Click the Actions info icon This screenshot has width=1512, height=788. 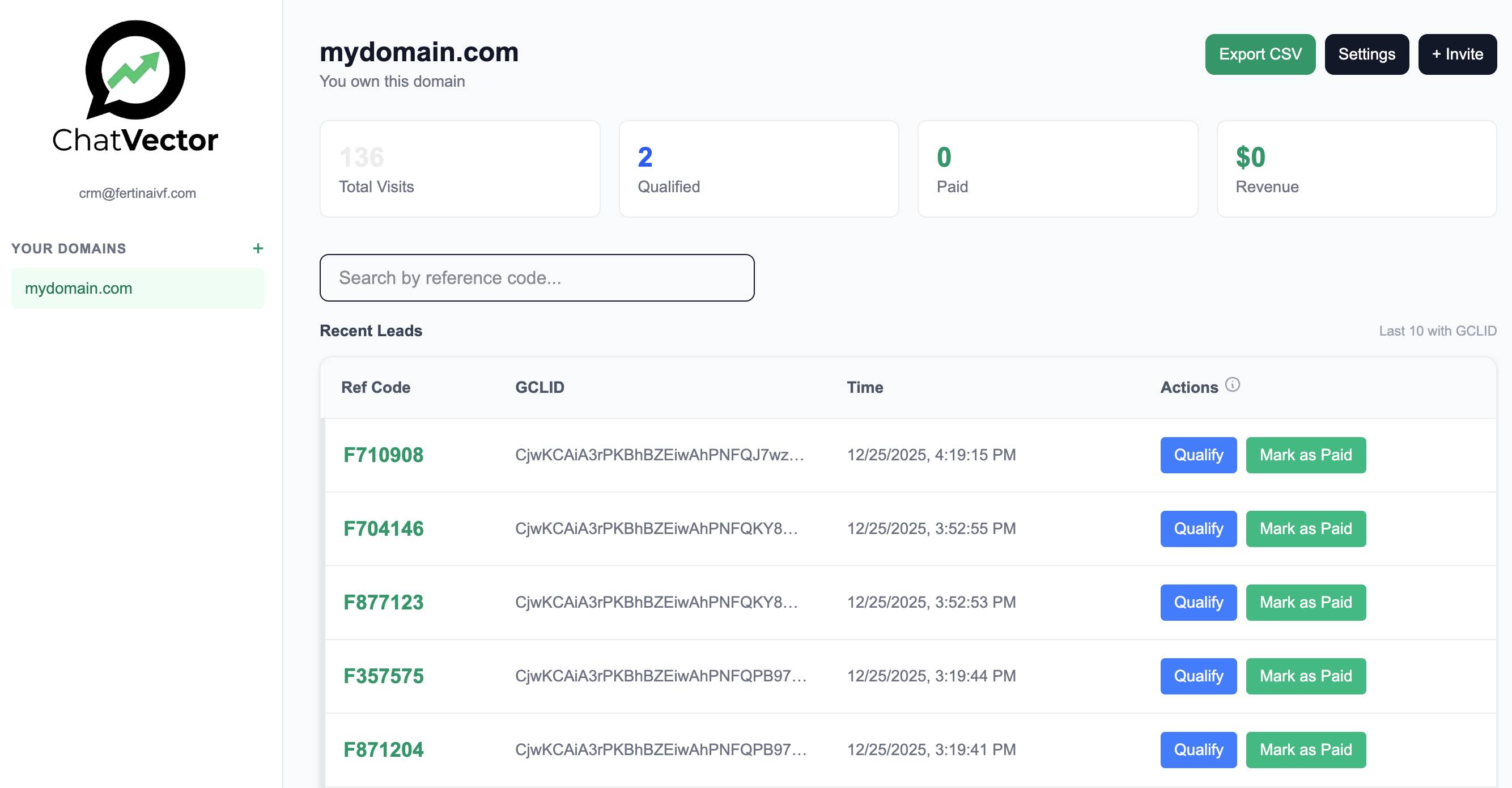click(1232, 384)
